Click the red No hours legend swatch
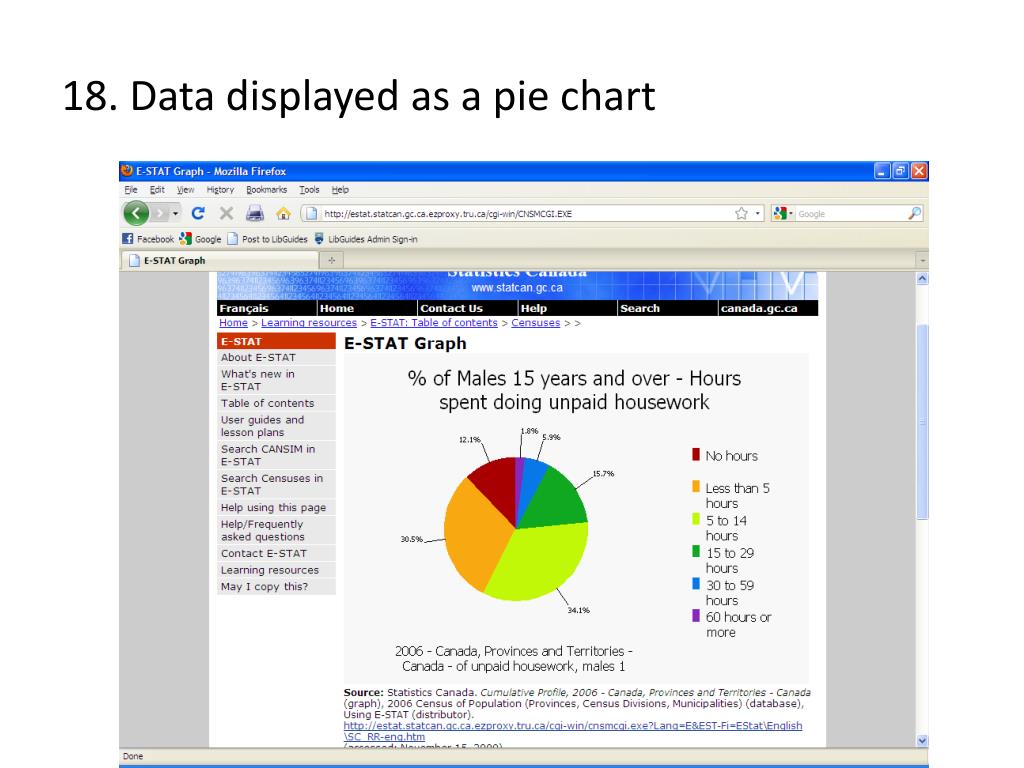1024x768 pixels. 696,455
